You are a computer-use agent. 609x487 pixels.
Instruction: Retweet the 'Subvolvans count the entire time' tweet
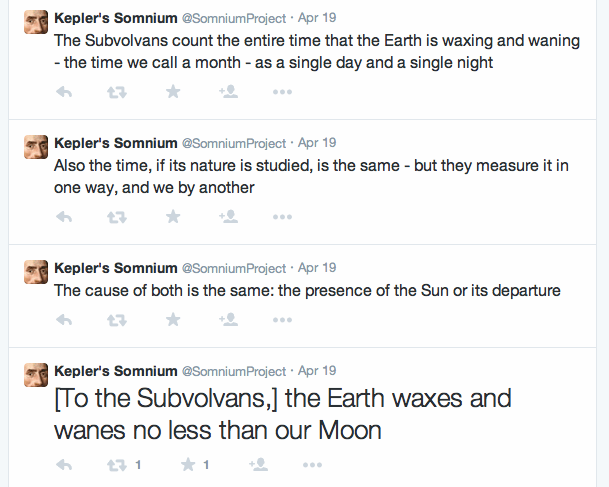coord(117,92)
